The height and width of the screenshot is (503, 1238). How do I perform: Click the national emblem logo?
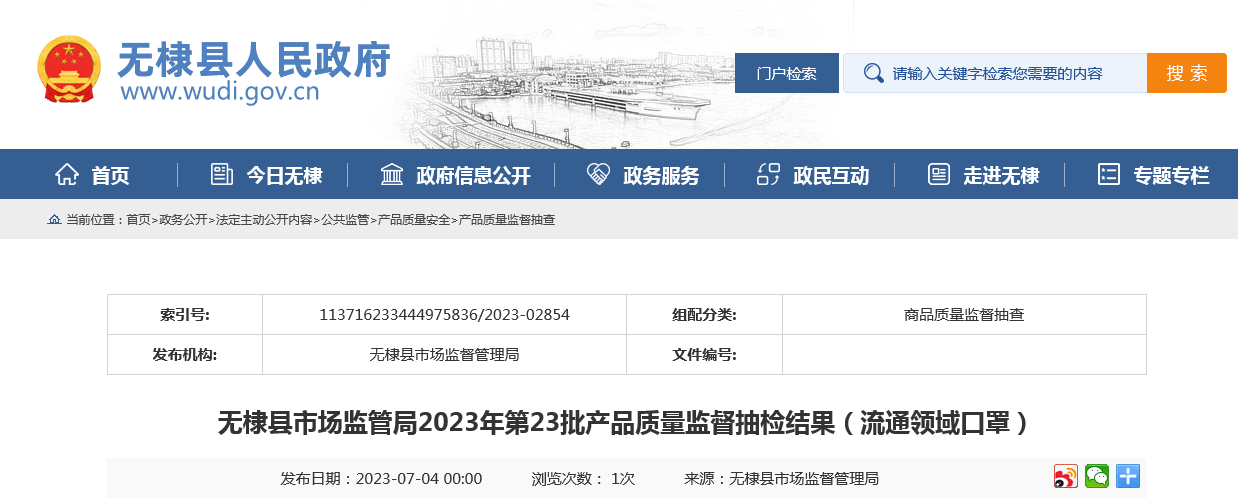pos(69,69)
